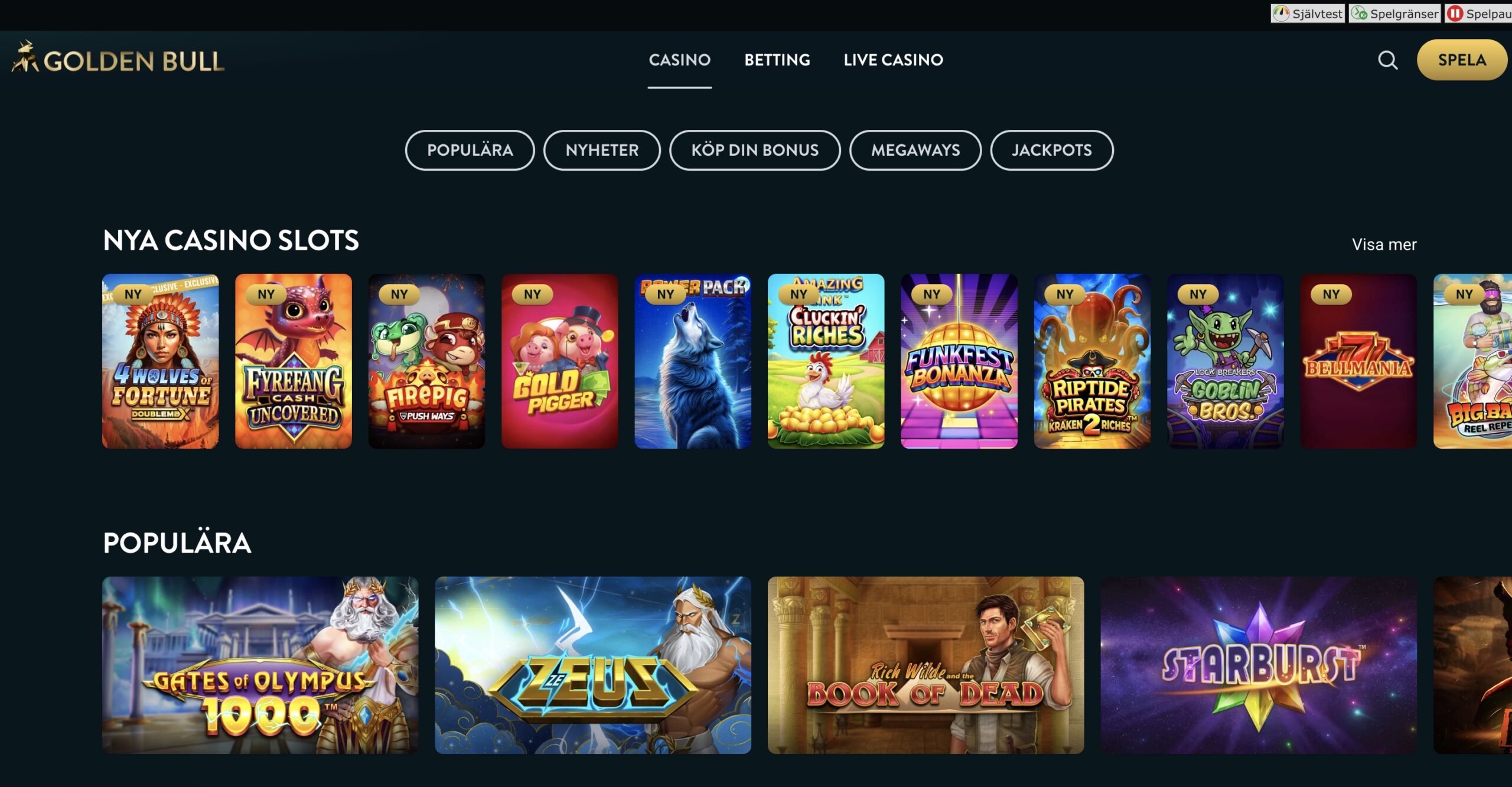Open Book of Dead game
This screenshot has height=787, width=1512.
926,665
